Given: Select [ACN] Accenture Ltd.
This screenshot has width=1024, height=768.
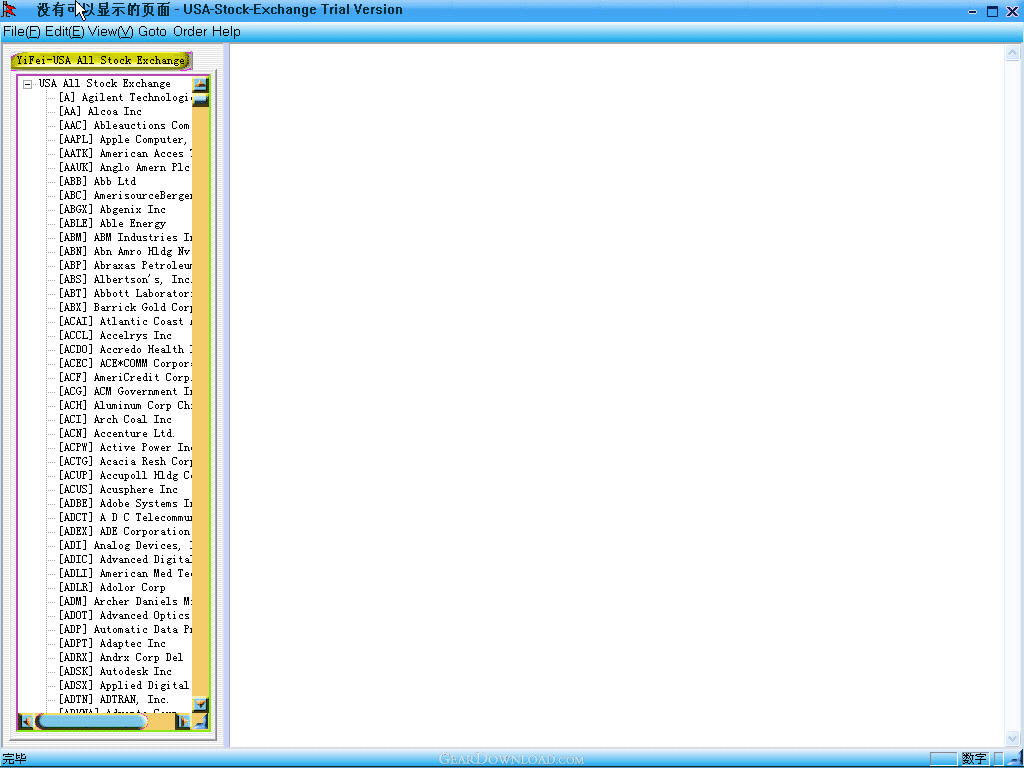Looking at the screenshot, I should coord(117,434).
